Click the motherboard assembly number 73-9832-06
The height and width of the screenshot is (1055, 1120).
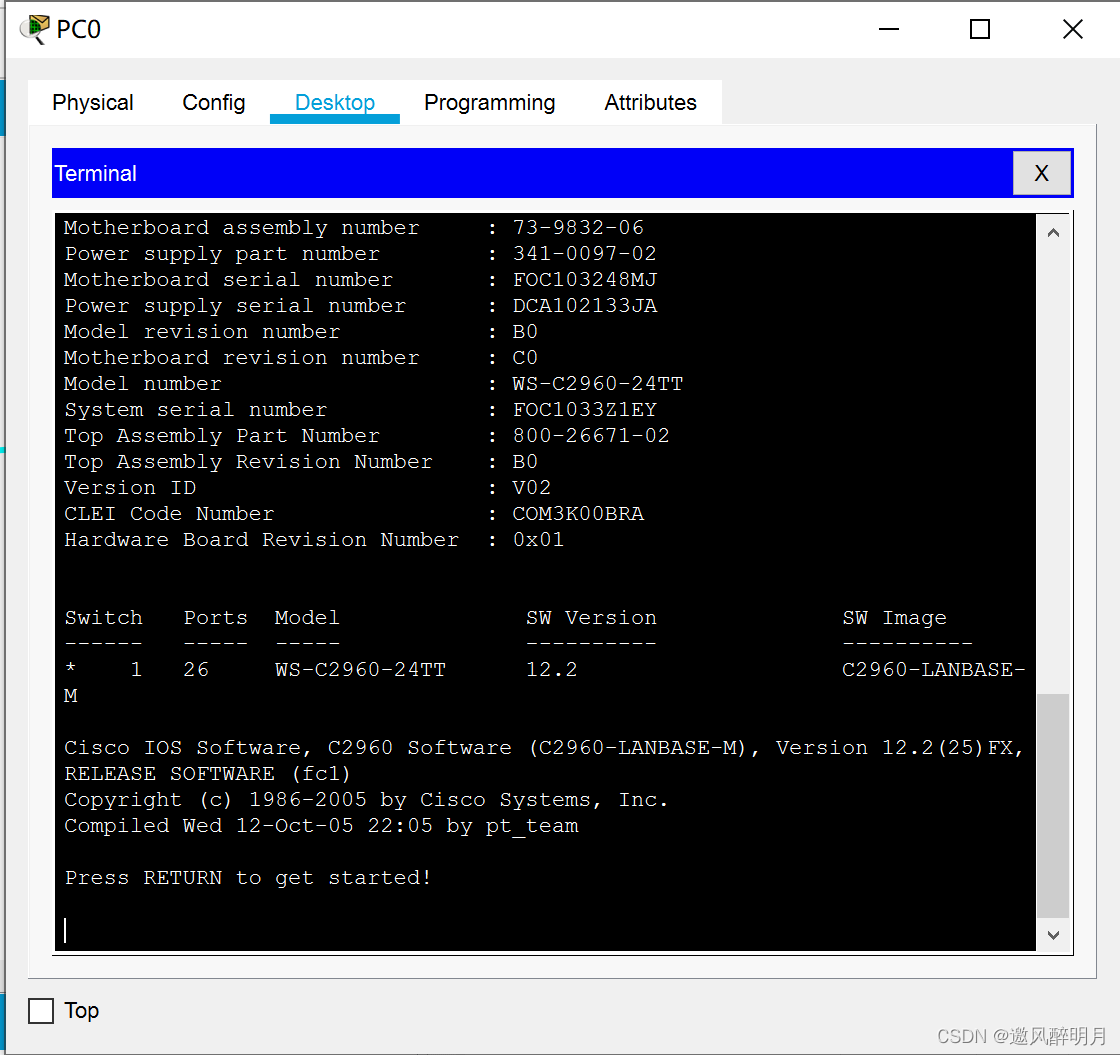(578, 228)
